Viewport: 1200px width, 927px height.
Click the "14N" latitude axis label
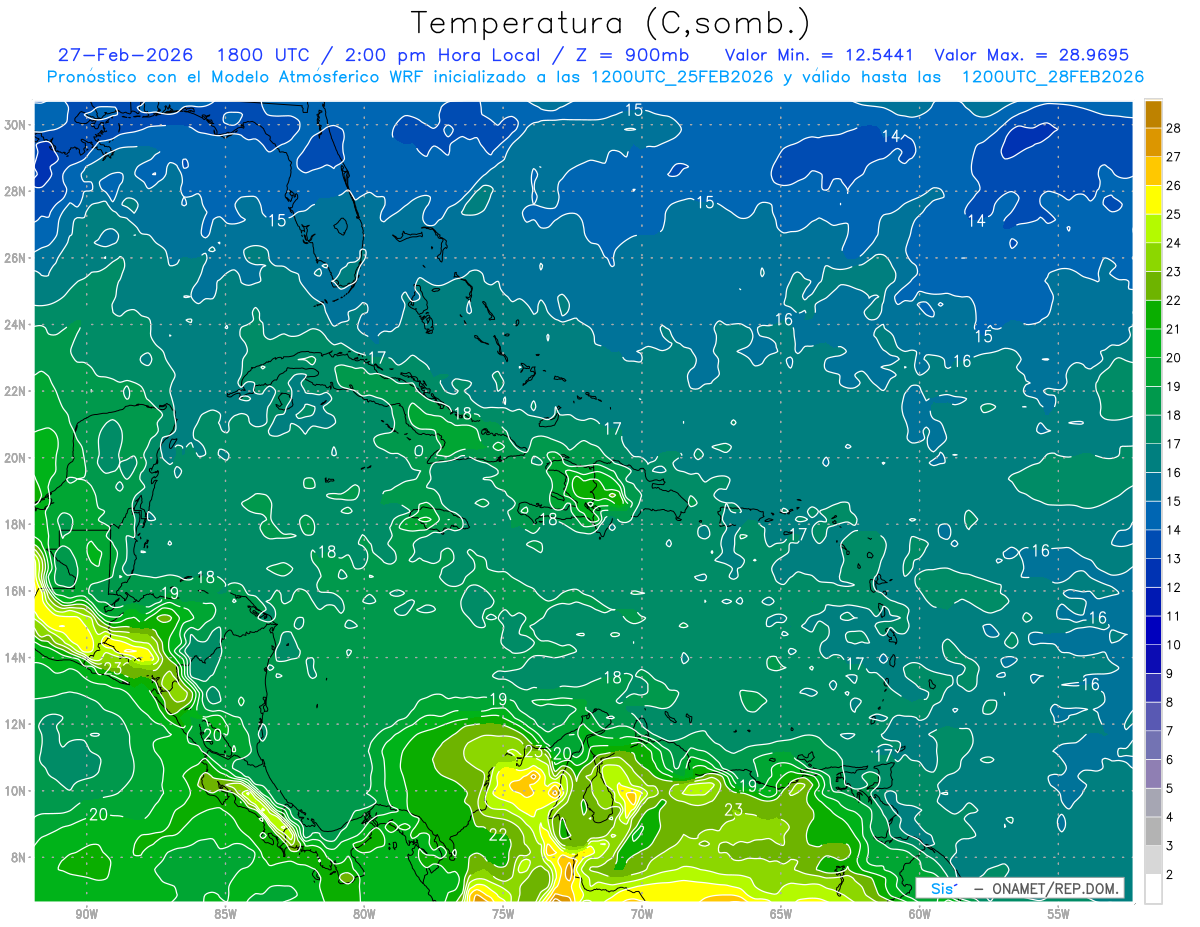pyautogui.click(x=15, y=658)
